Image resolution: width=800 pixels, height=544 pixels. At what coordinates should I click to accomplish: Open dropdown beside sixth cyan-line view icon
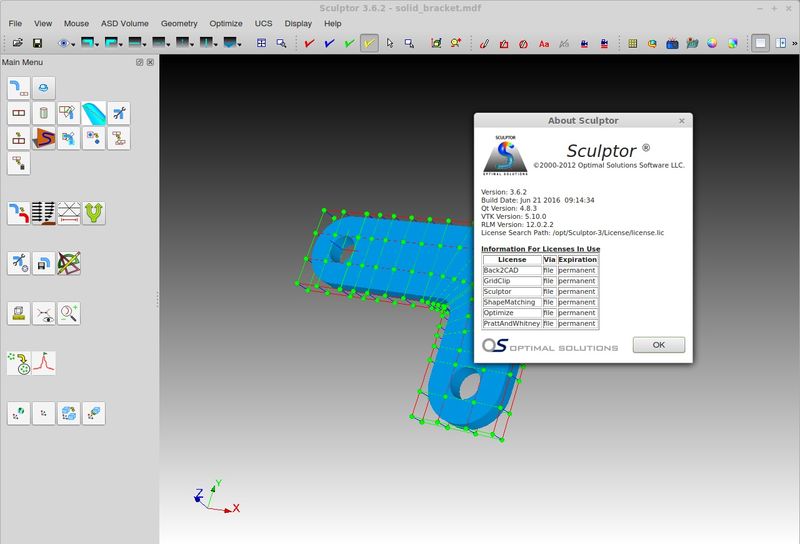pyautogui.click(x=215, y=45)
